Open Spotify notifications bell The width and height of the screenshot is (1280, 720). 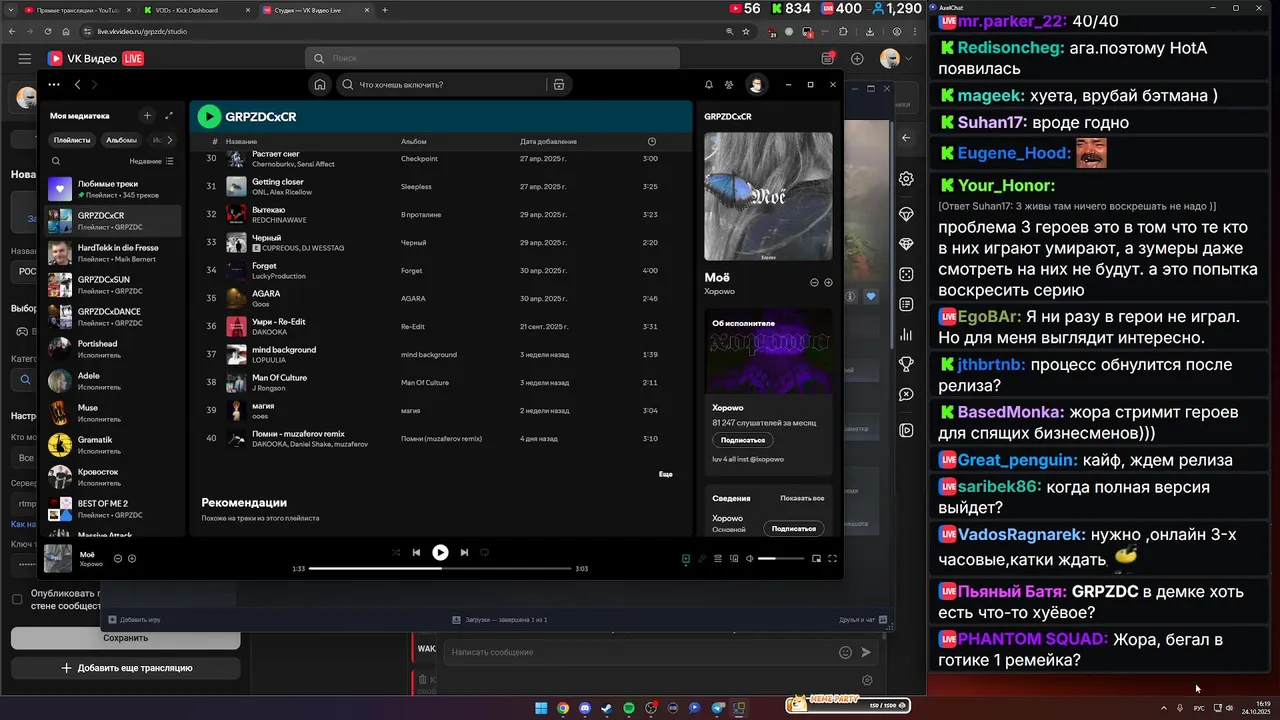(x=709, y=85)
